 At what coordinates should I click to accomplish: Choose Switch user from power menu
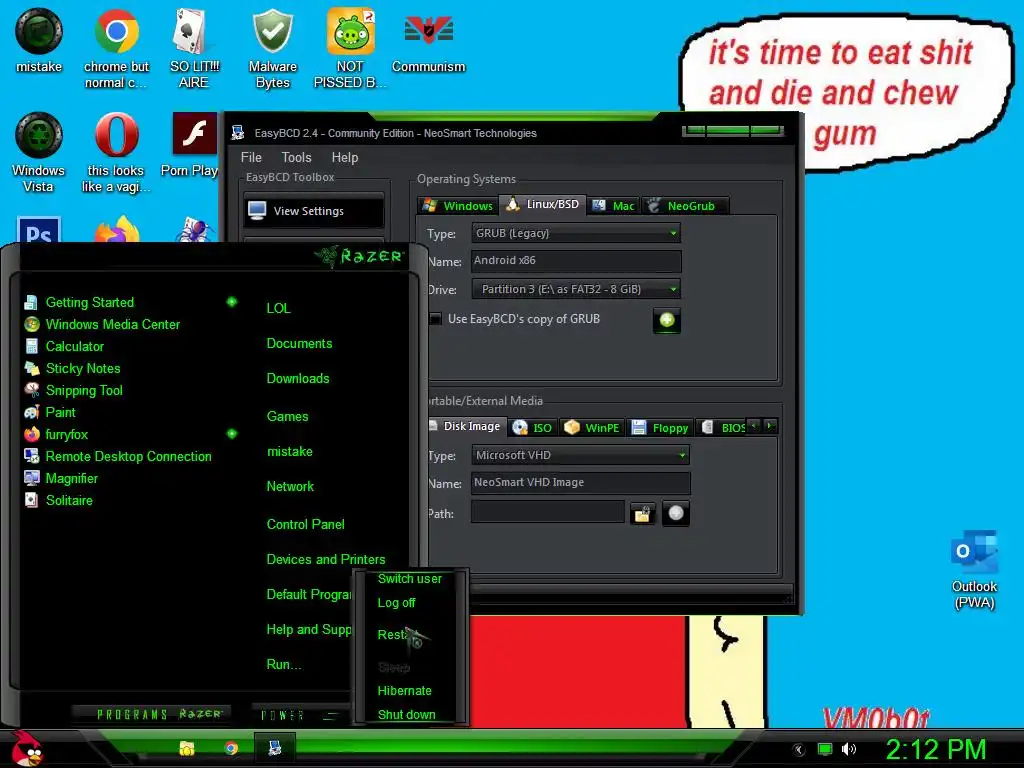[x=409, y=579]
